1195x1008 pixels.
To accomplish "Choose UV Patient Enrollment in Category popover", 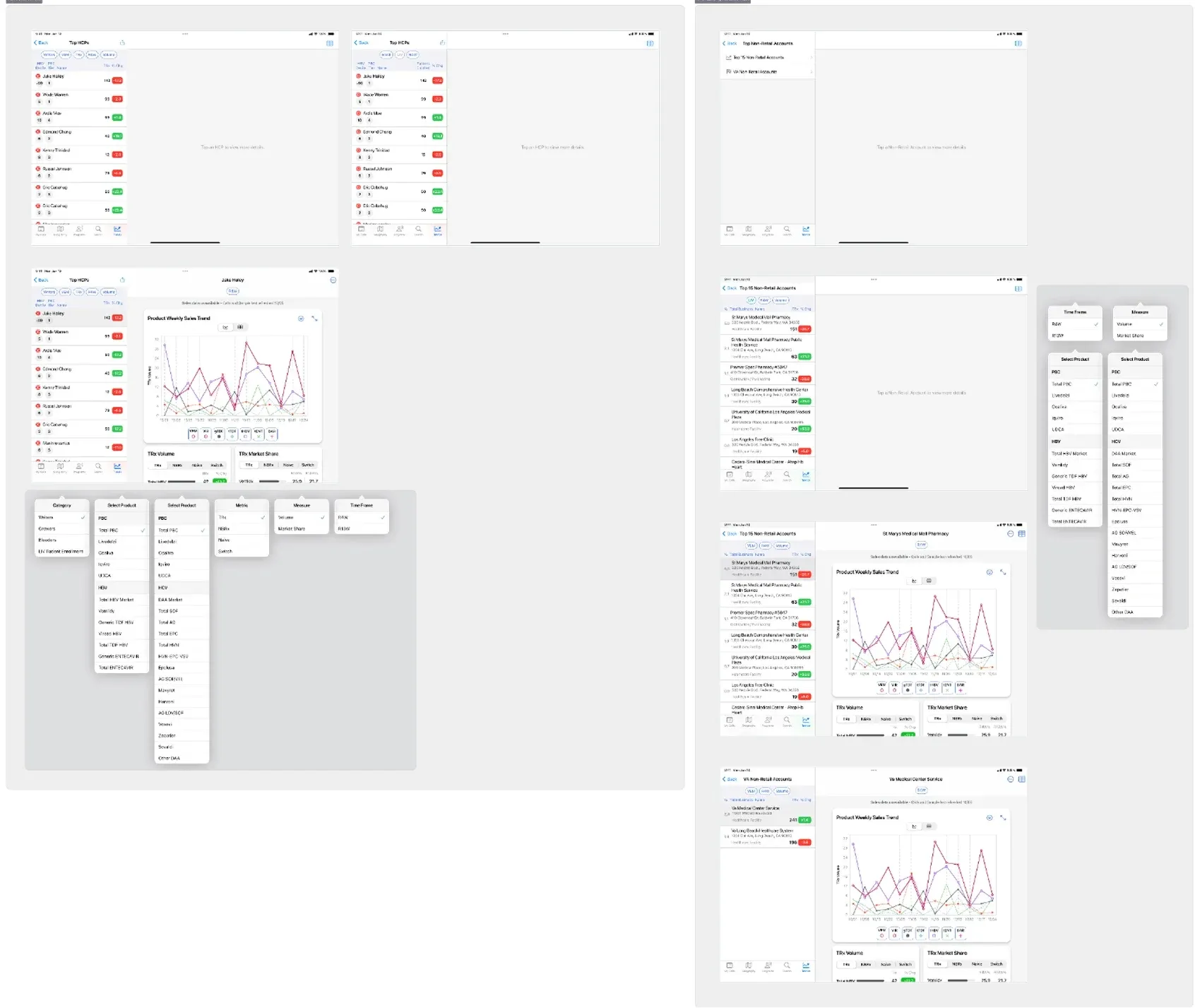I will click(61, 551).
